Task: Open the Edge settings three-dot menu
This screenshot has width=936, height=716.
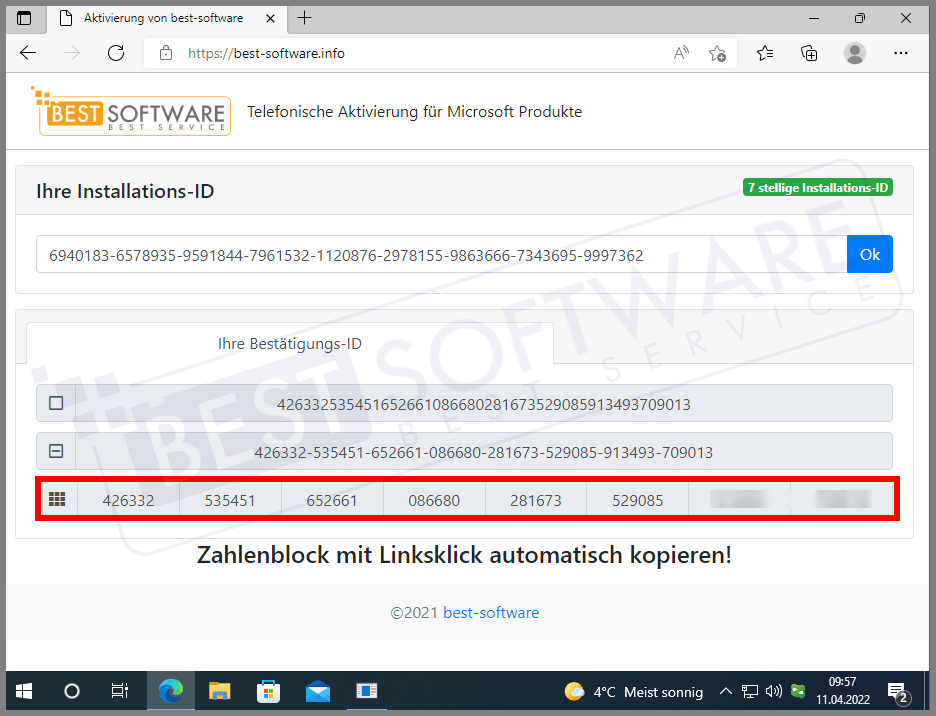Action: pyautogui.click(x=900, y=53)
